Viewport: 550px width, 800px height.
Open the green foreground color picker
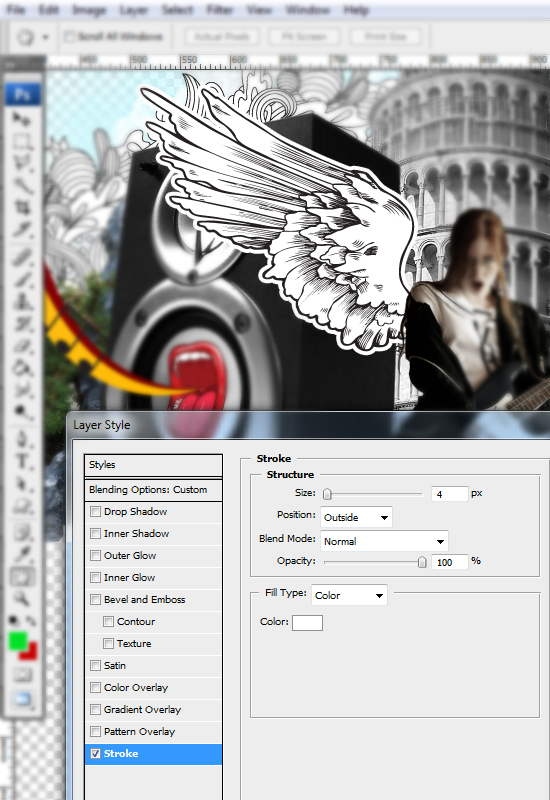click(x=17, y=640)
